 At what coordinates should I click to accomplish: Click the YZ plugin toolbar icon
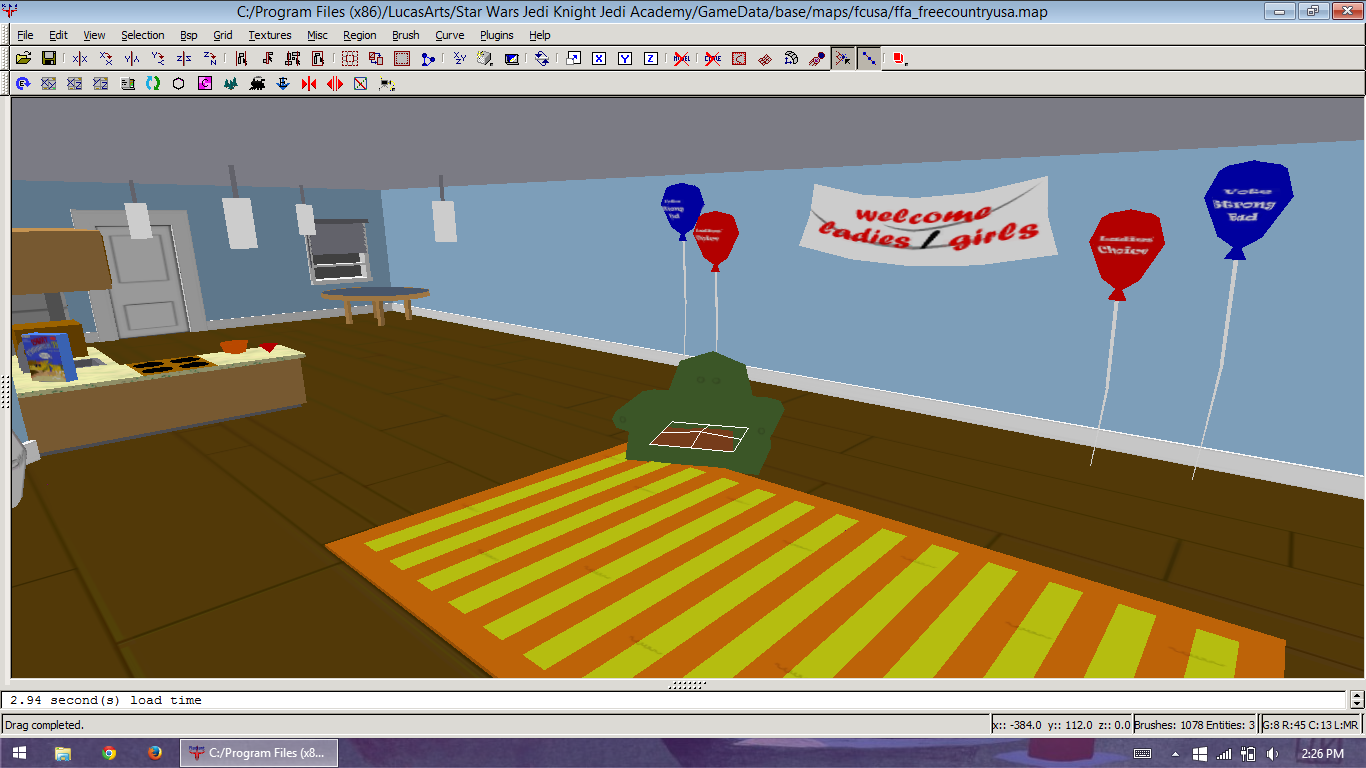point(100,84)
